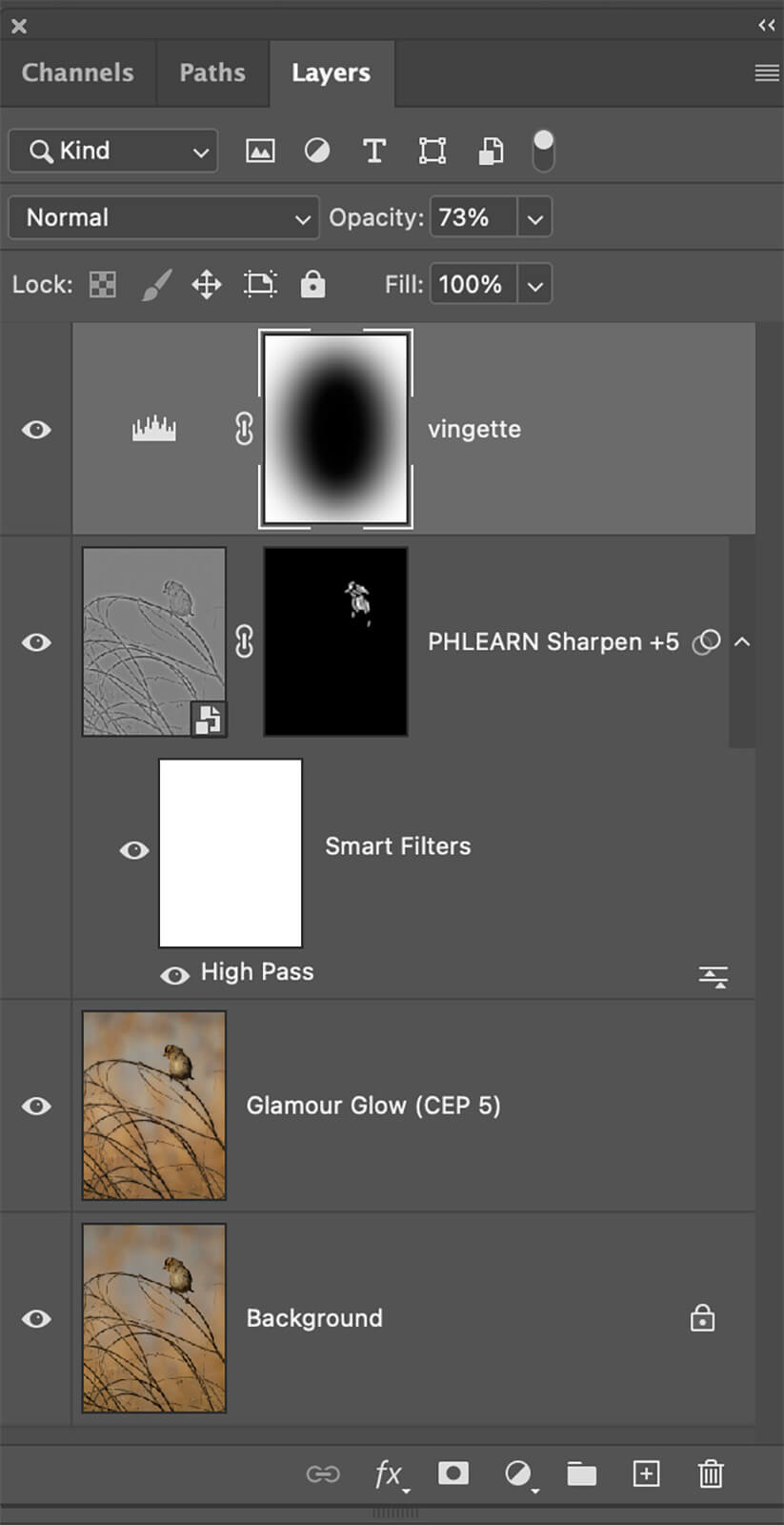
Task: Hide the Background layer
Action: point(36,1319)
